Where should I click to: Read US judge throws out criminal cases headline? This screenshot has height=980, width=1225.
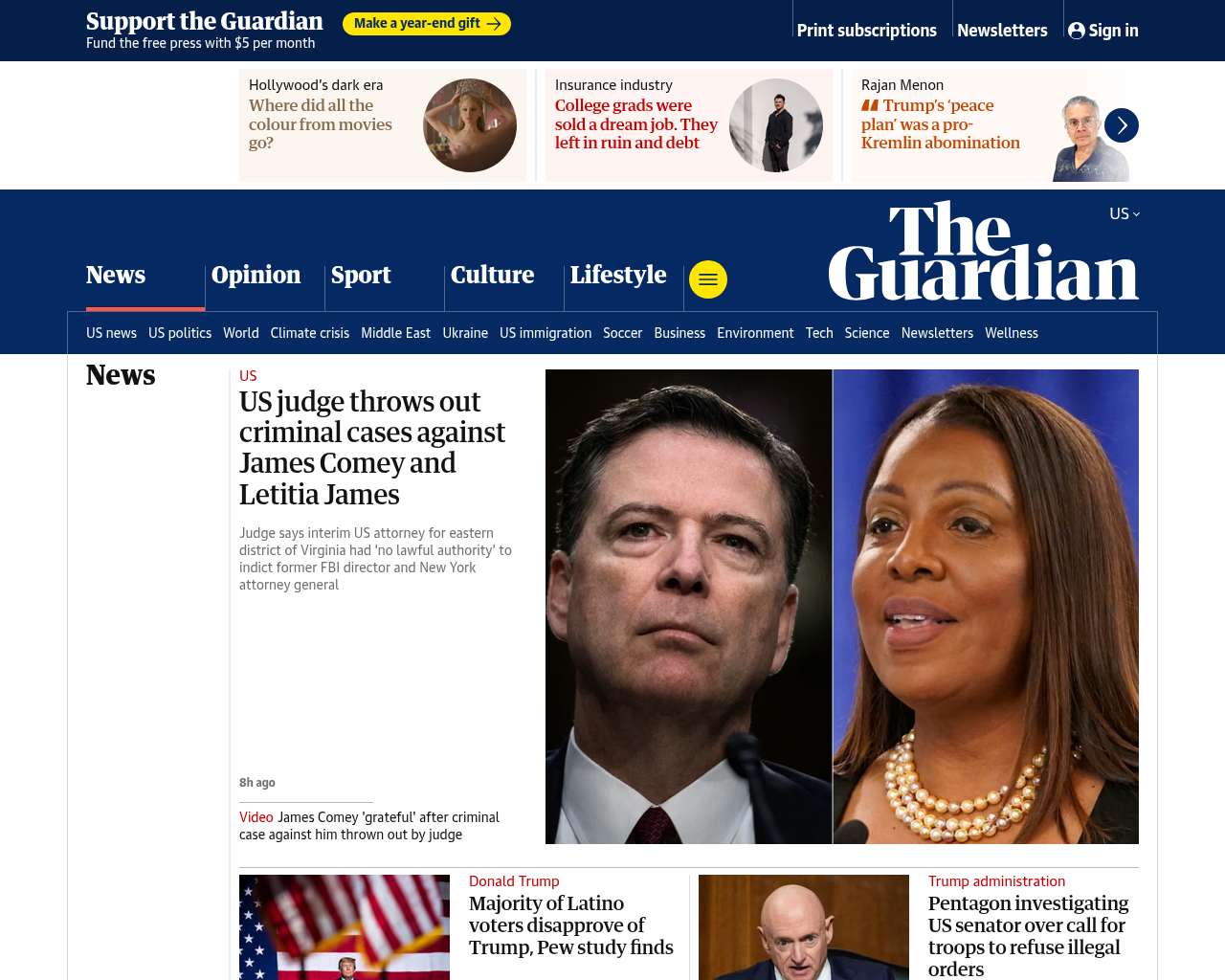click(x=372, y=448)
